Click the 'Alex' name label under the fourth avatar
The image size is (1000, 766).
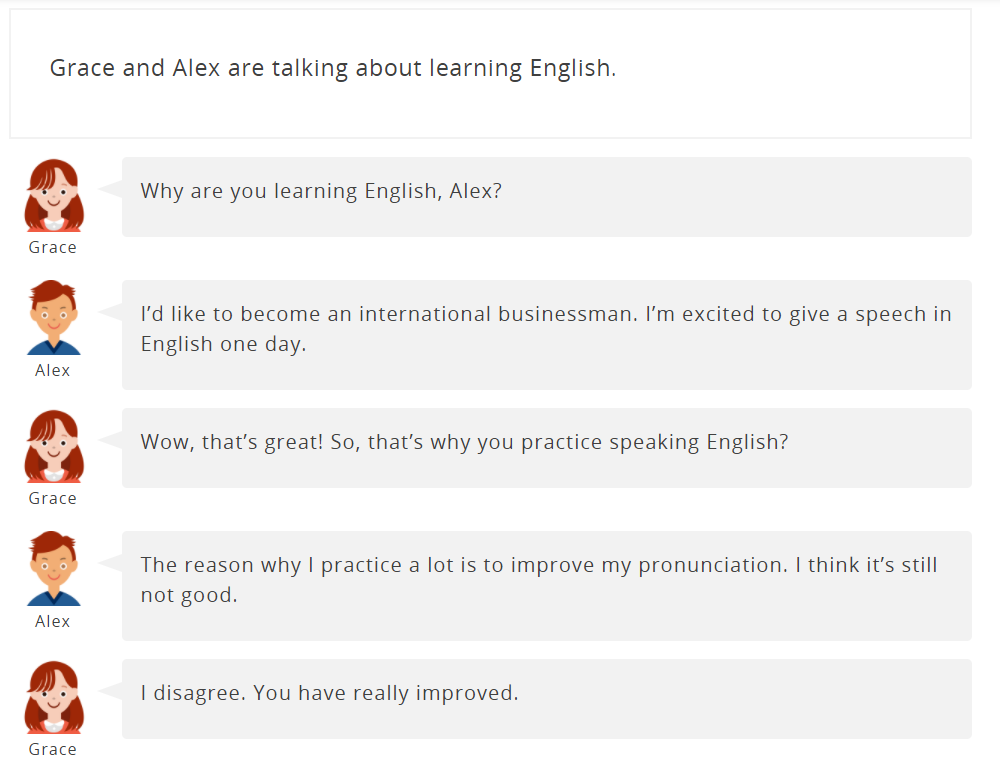pos(53,622)
